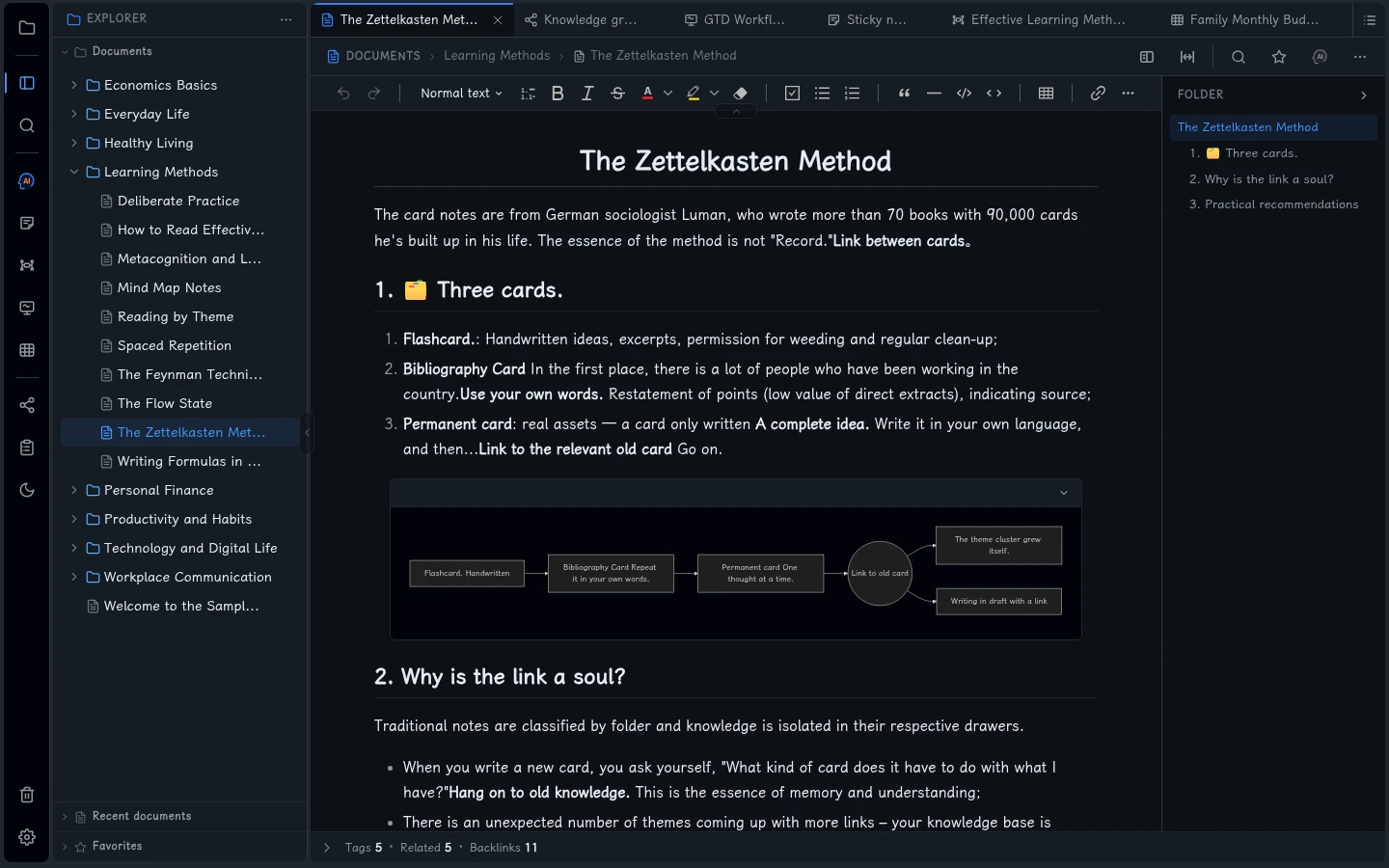
Task: Toggle numbered list formatting
Action: coord(852,94)
